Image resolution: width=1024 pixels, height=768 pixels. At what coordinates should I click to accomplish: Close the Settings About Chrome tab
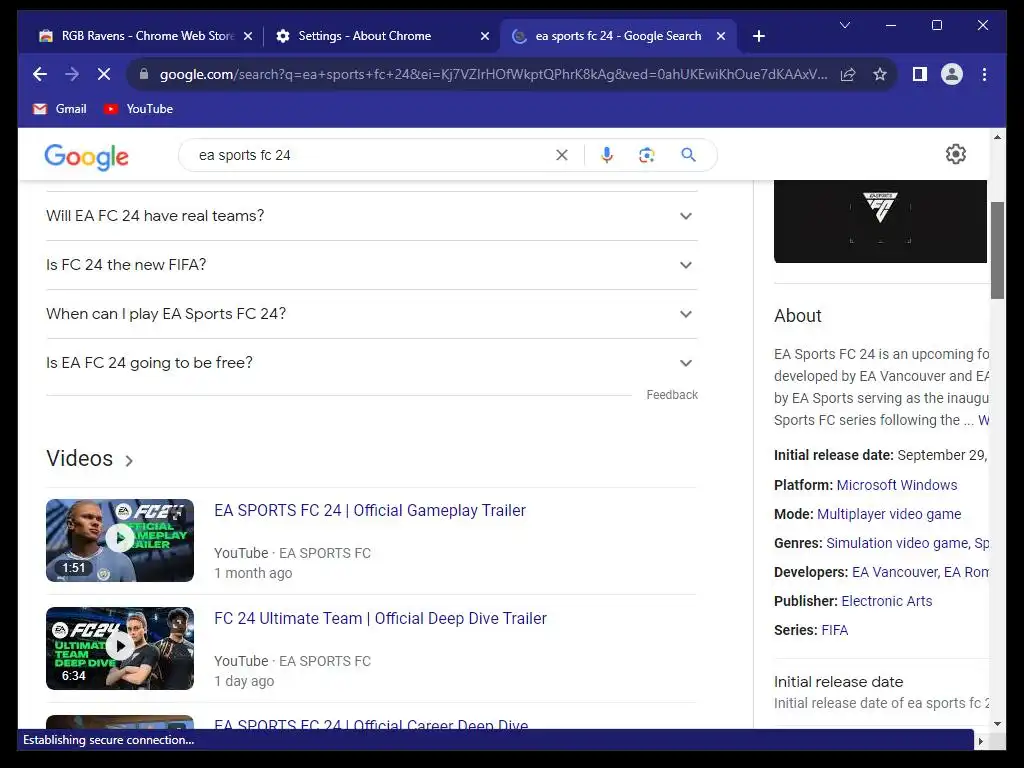(485, 37)
